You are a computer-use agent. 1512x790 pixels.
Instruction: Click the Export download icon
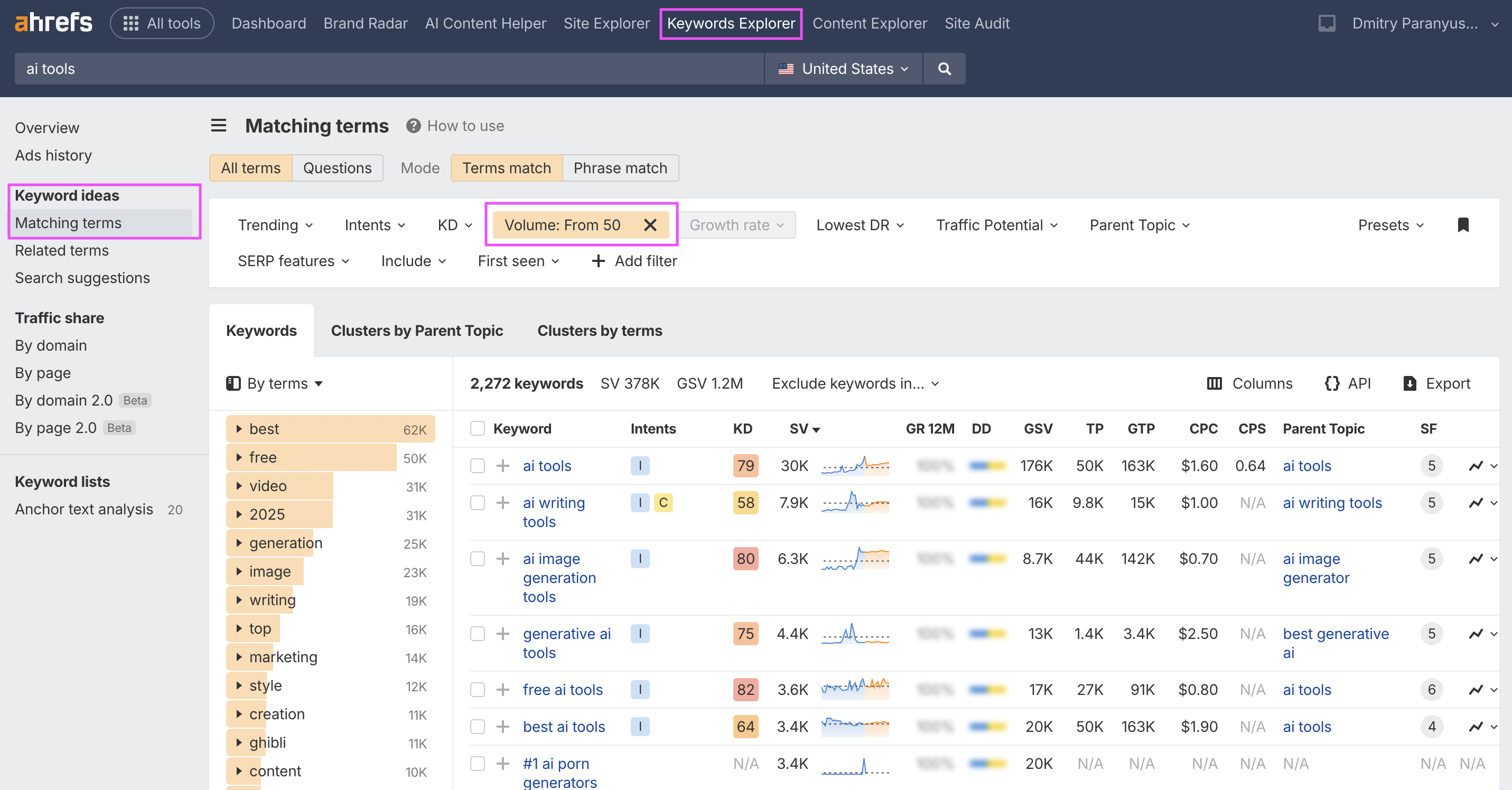[1410, 383]
